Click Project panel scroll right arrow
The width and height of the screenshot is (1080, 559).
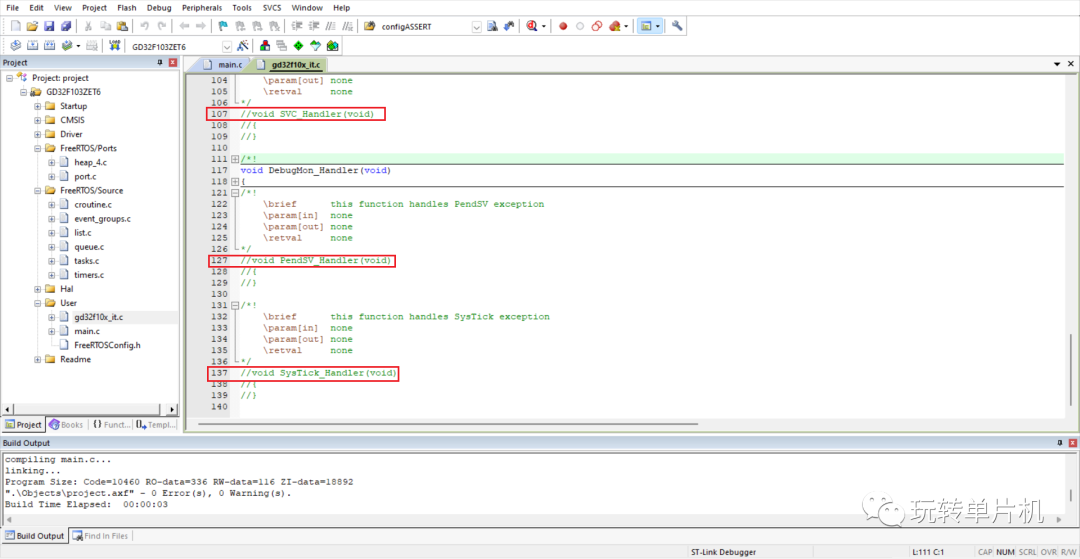pos(172,410)
